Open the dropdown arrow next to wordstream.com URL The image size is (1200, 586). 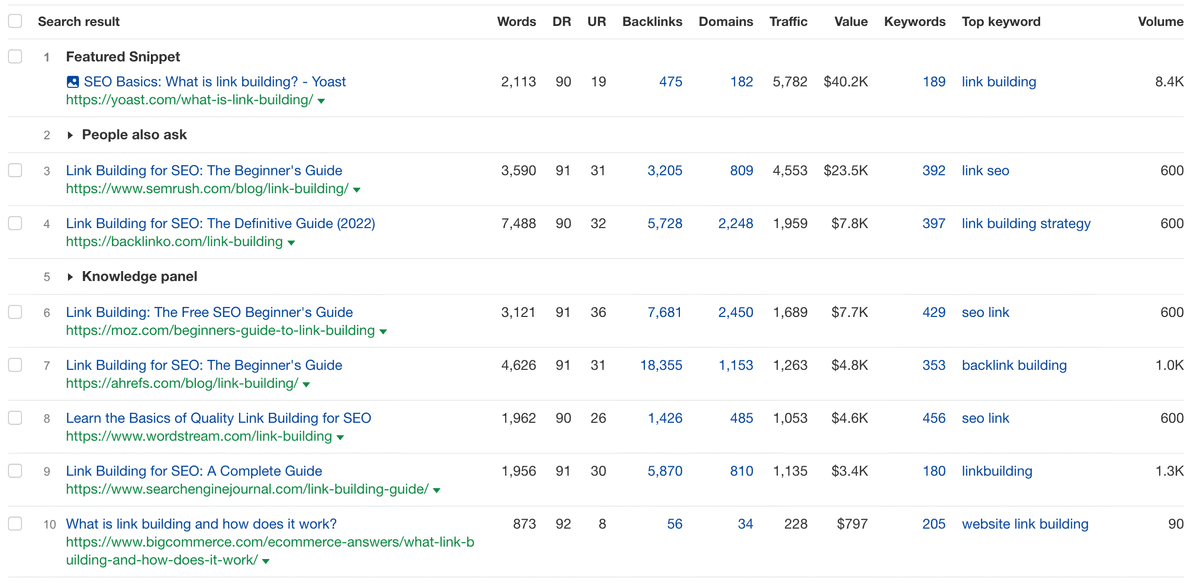[x=340, y=437]
